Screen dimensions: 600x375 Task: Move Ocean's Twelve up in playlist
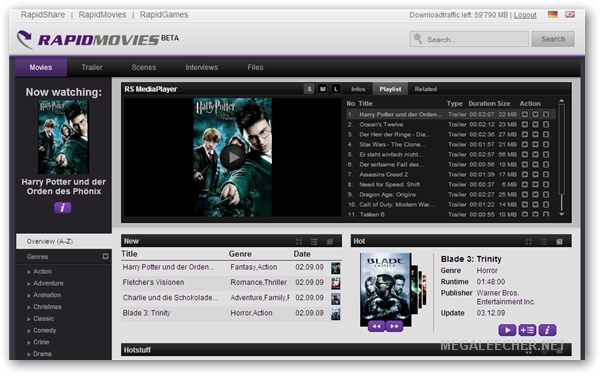525,124
